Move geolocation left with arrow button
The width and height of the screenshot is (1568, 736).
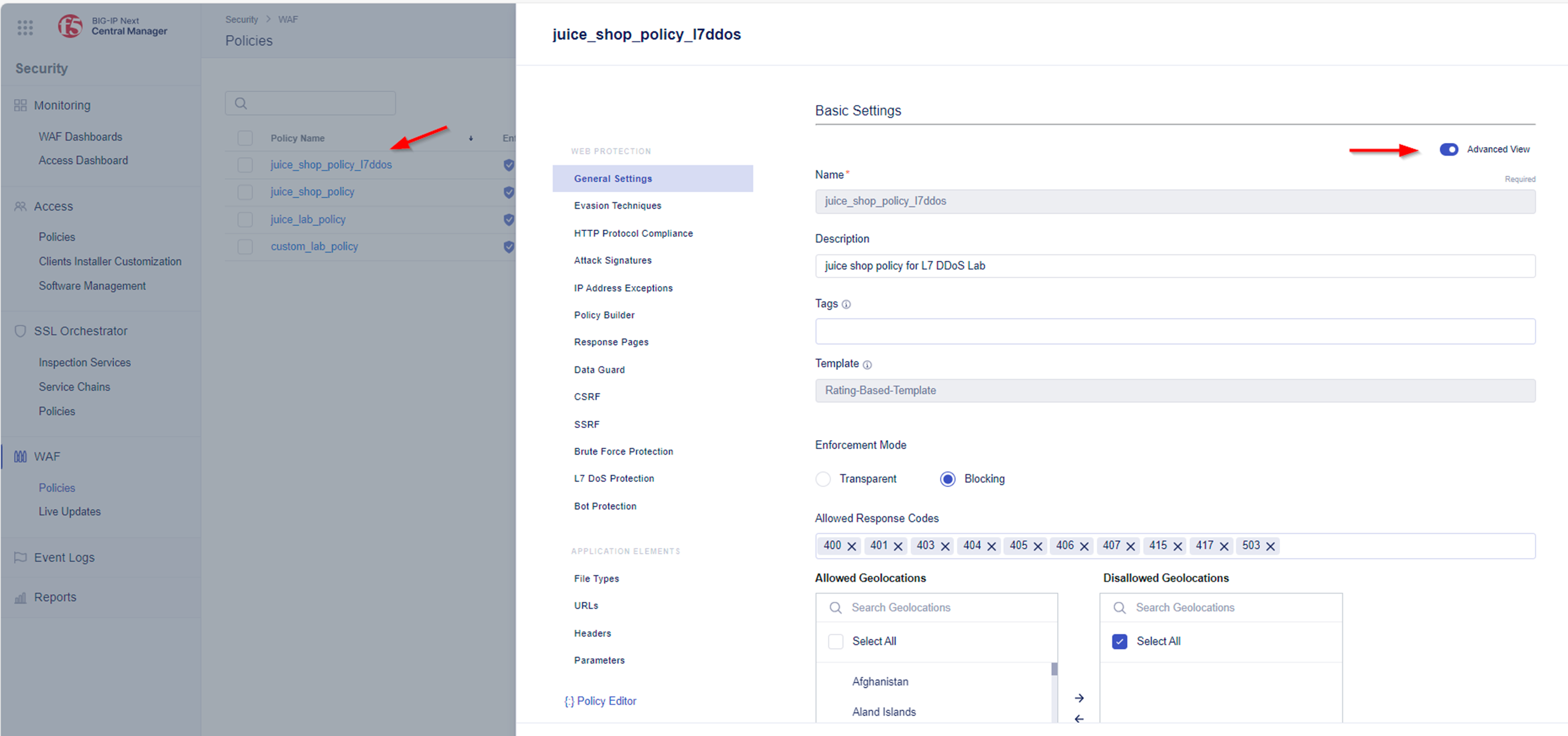click(1079, 718)
